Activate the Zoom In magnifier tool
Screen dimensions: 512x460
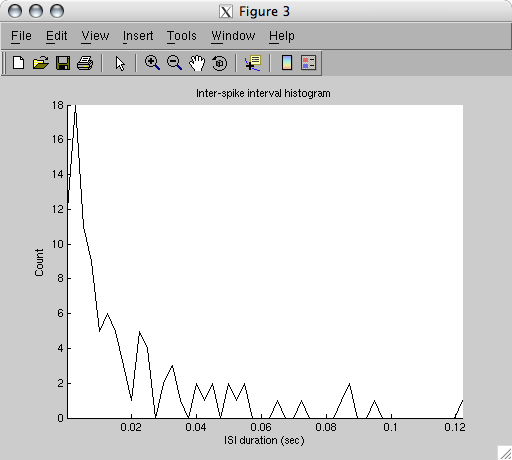(152, 63)
